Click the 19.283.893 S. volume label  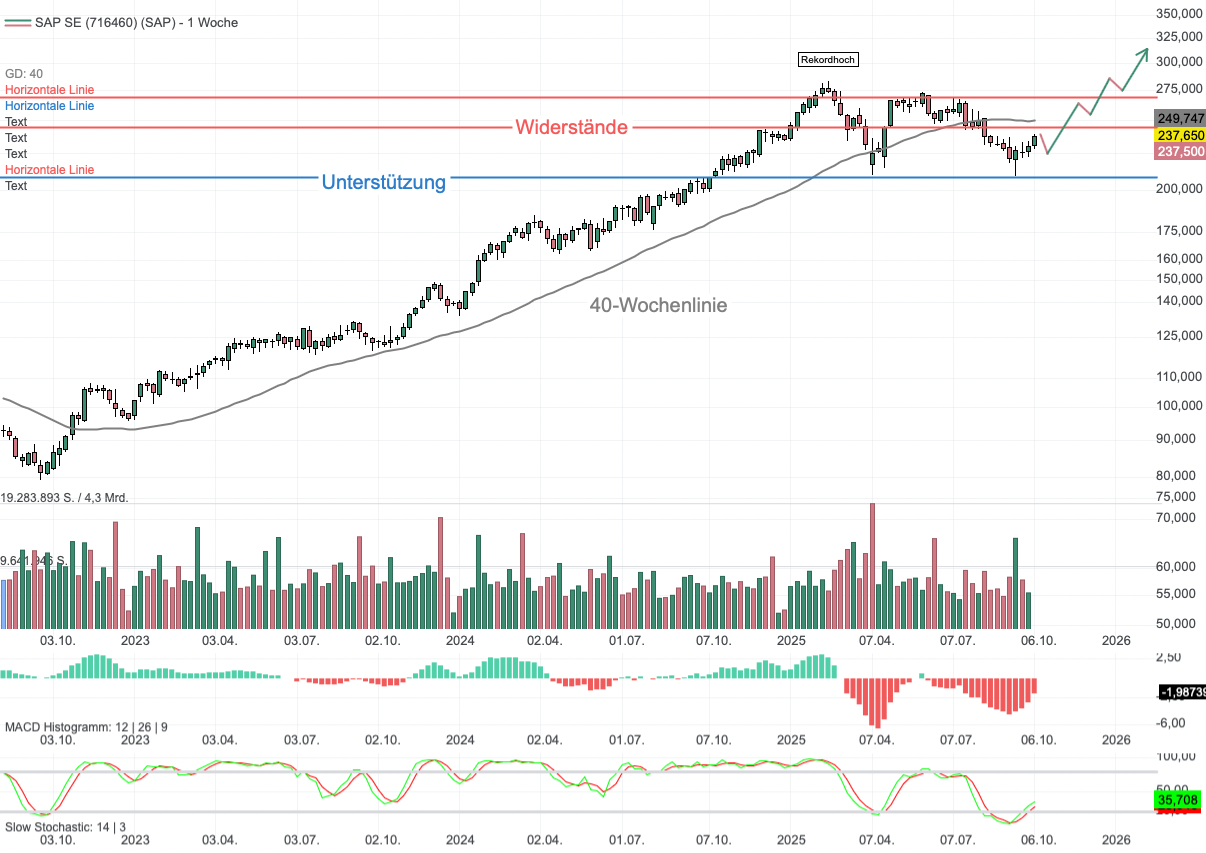65,497
